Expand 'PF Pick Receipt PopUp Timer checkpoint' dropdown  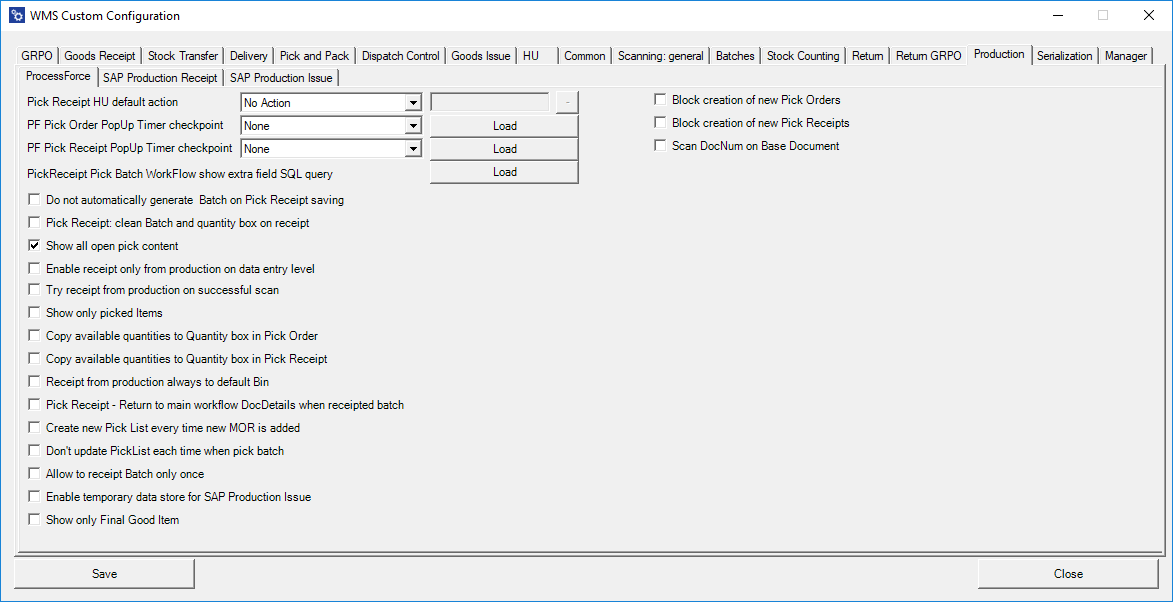413,148
